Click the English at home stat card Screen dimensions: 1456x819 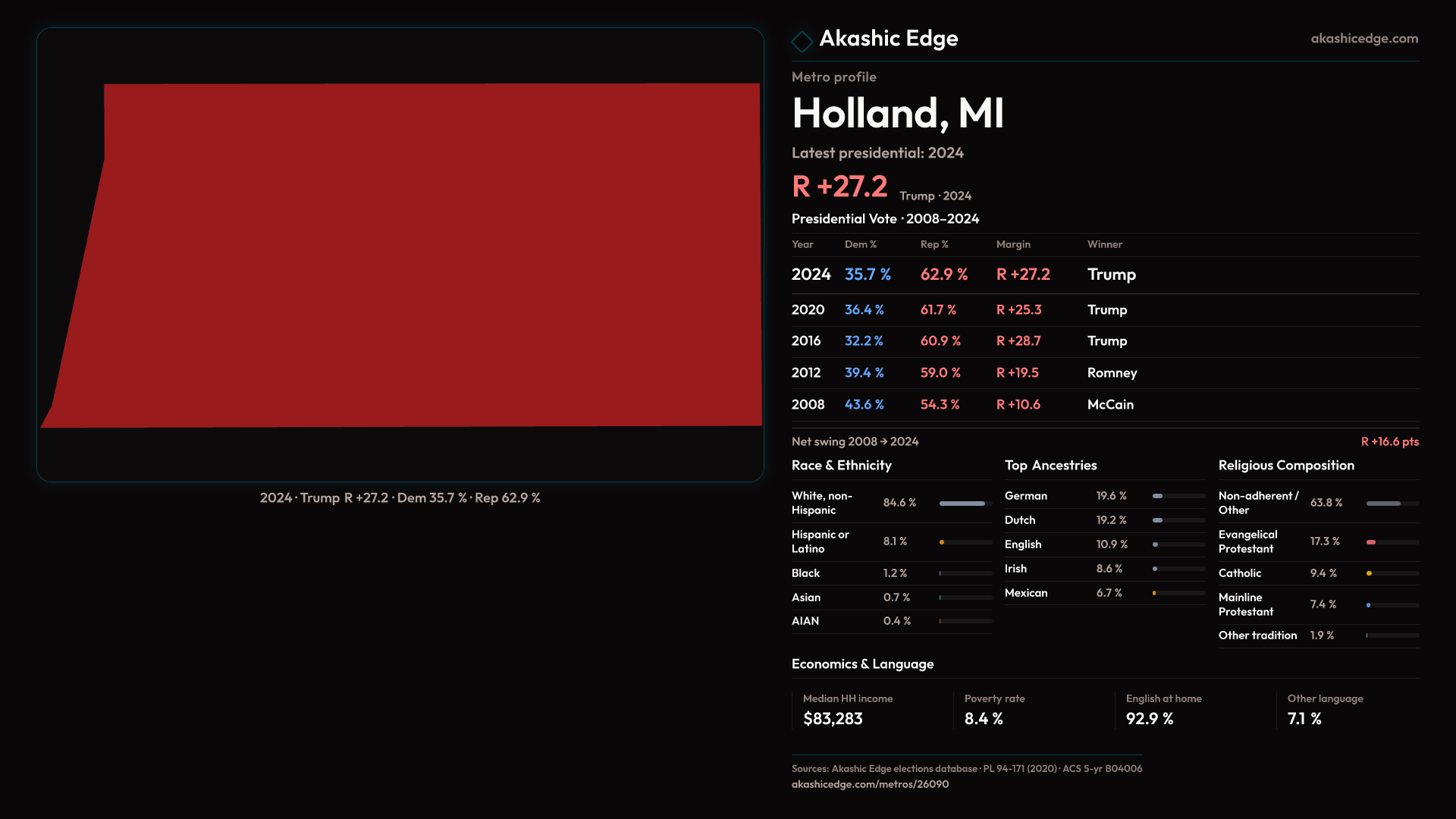[1191, 710]
